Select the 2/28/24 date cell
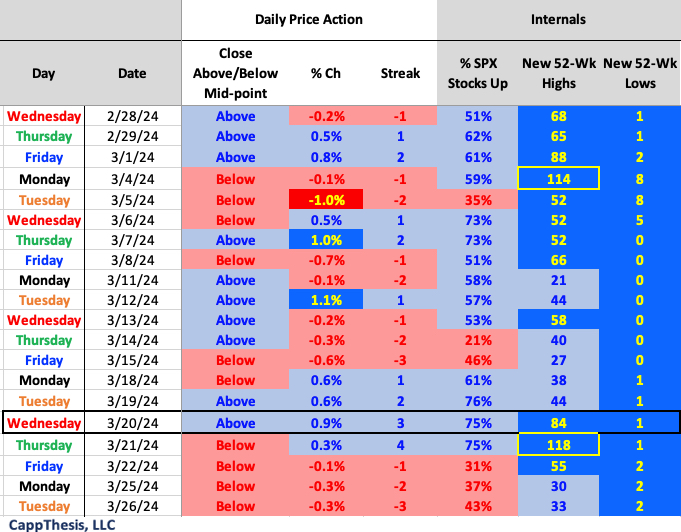 (131, 116)
